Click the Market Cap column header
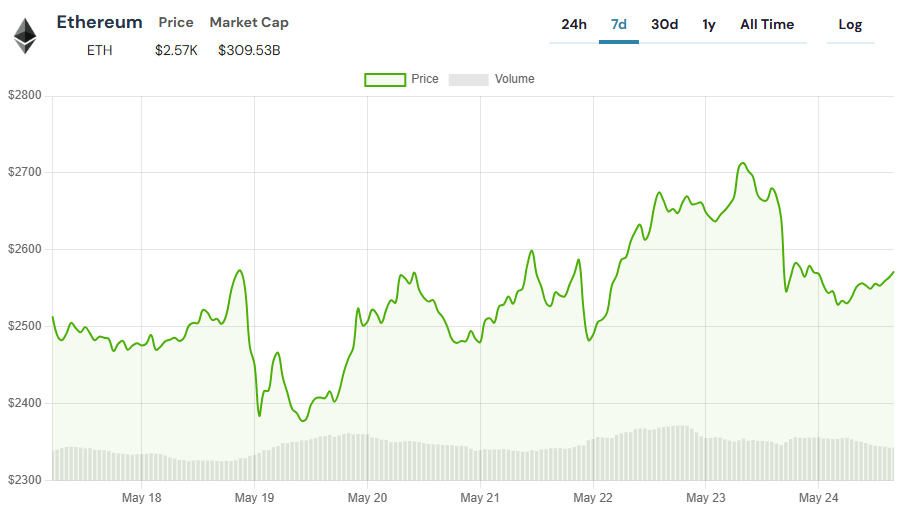Screen dimensions: 915x507 (249, 22)
